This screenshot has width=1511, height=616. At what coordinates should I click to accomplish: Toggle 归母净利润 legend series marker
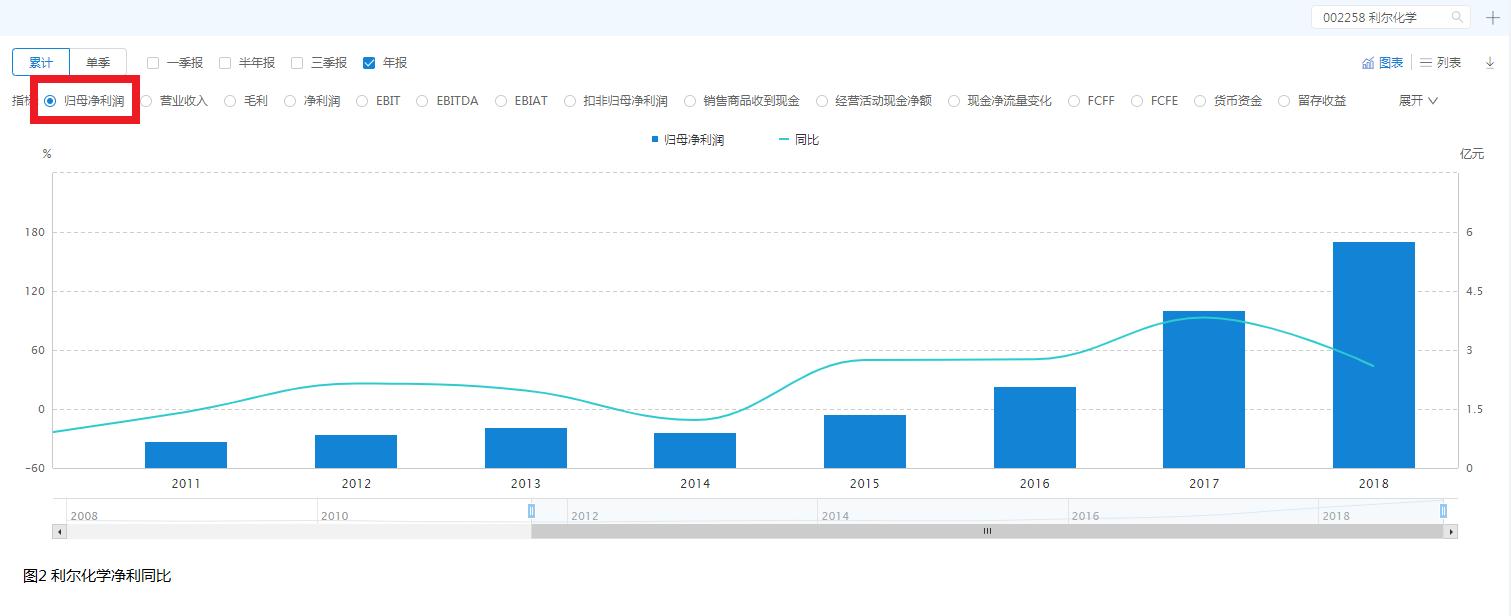point(655,140)
